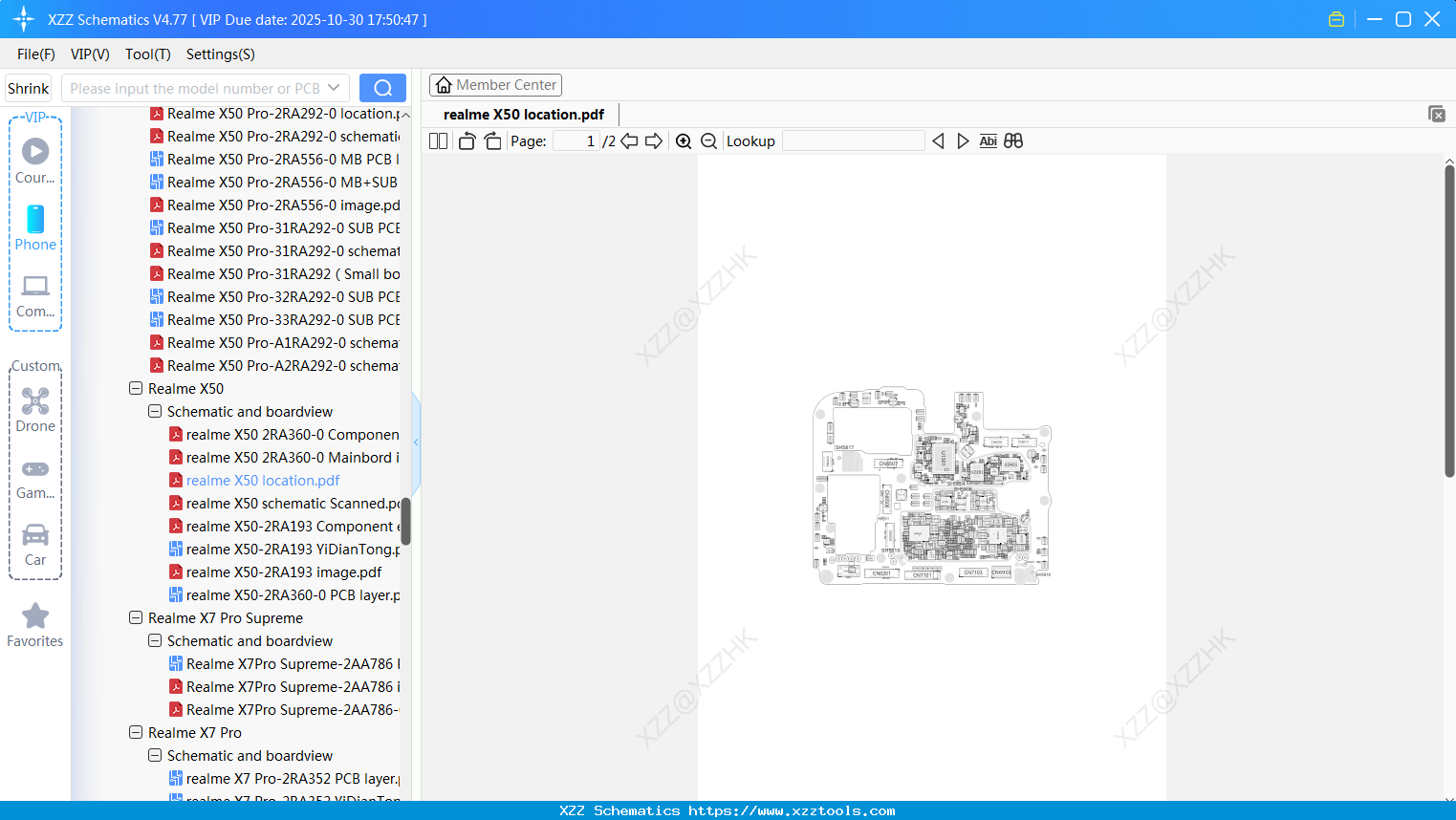Open the VIP(V) menu
The width and height of the screenshot is (1456, 820).
[x=90, y=54]
